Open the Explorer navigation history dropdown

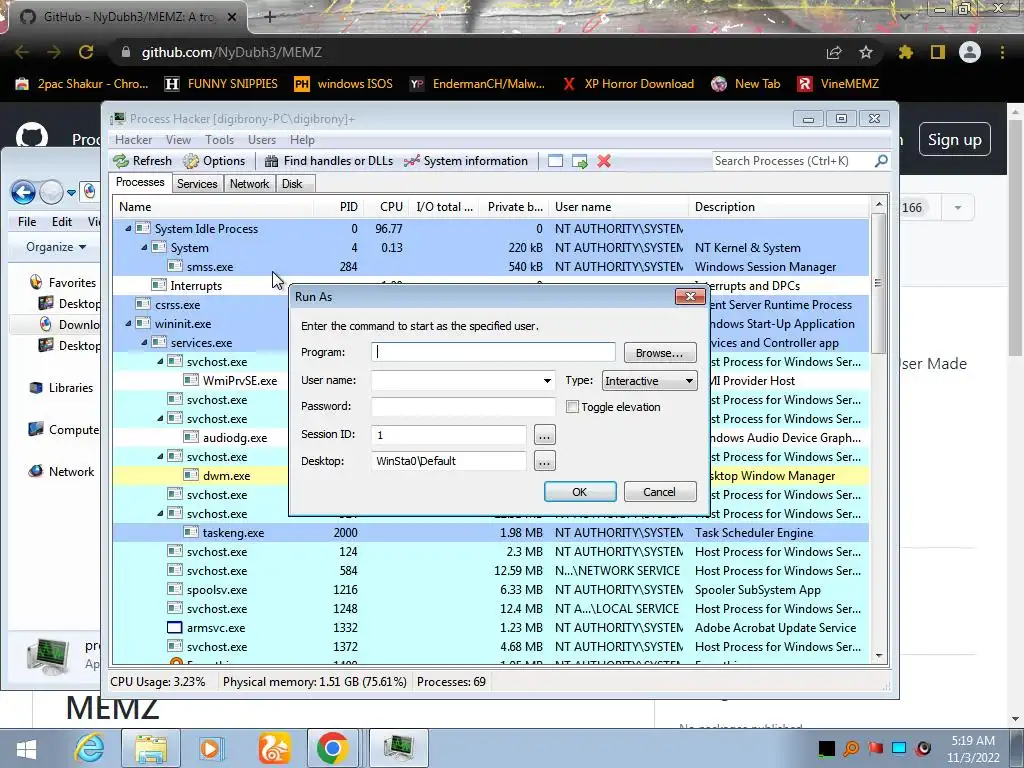pos(71,193)
